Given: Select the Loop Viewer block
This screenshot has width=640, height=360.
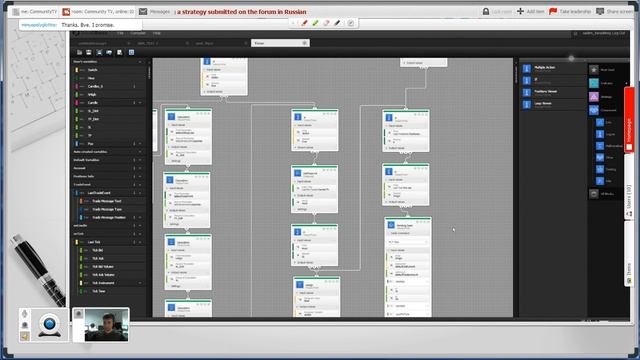Looking at the screenshot, I should (553, 104).
